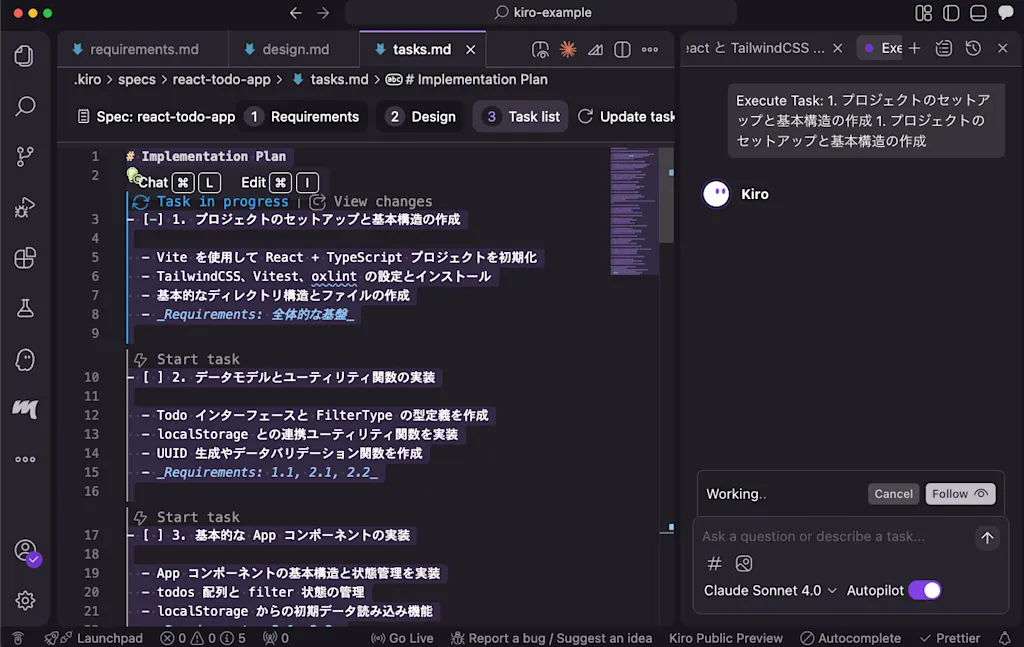
Task: Expand the react-todo-app breadcrumb segment
Action: (221, 80)
